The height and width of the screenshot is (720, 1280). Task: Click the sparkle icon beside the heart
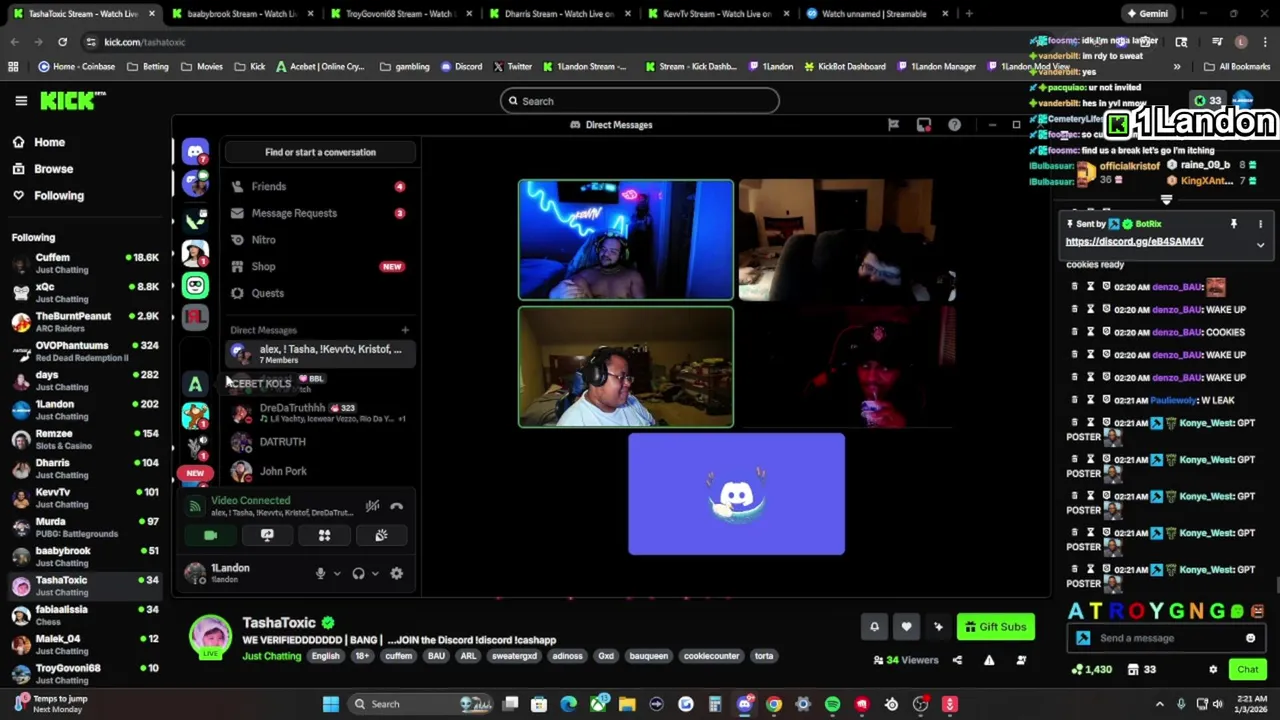tap(938, 627)
